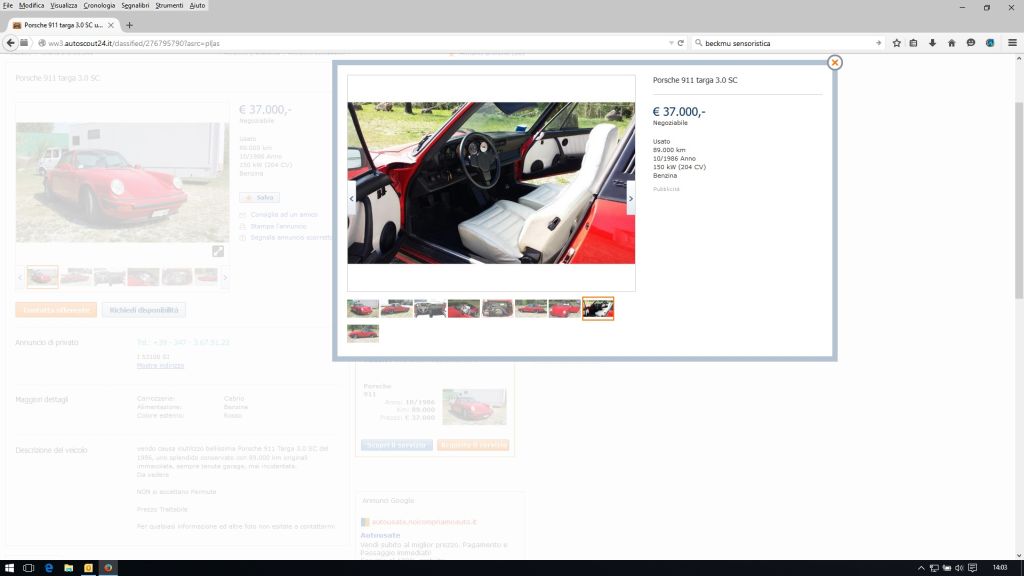Bookmark this page with the star icon
The width and height of the screenshot is (1024, 576).
(x=897, y=43)
